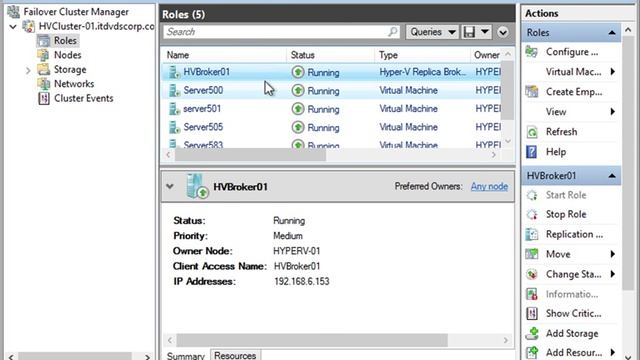Select the server501 role row
This screenshot has width=640, height=360.
click(331, 109)
